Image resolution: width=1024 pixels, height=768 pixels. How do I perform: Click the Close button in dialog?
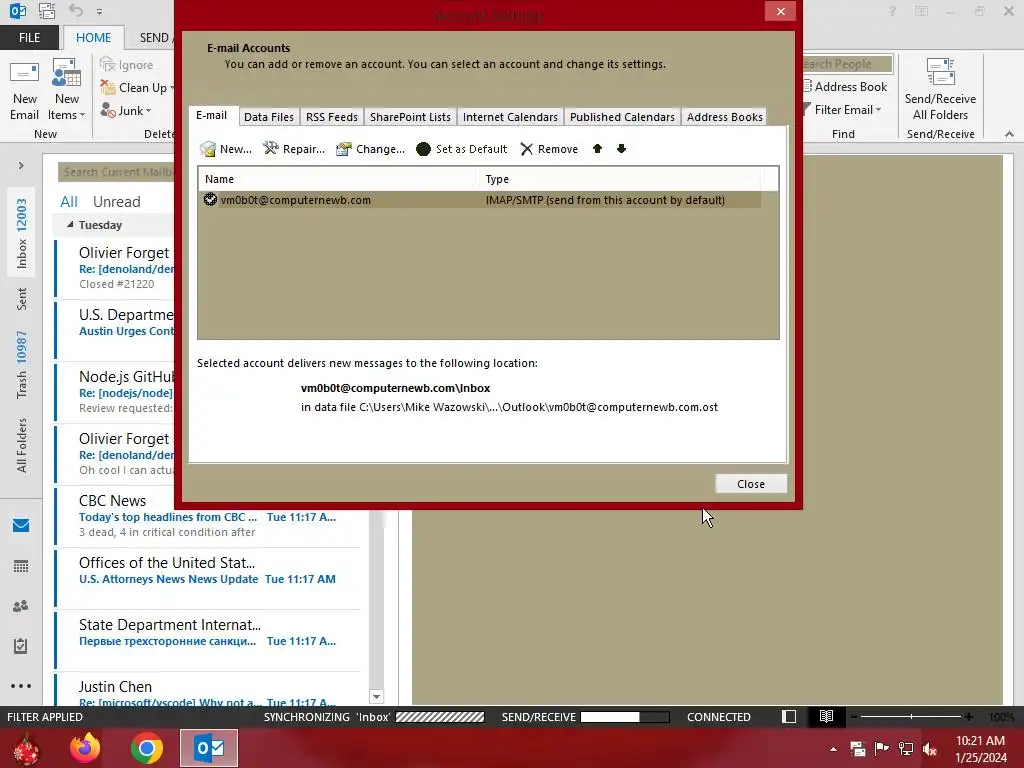751,484
